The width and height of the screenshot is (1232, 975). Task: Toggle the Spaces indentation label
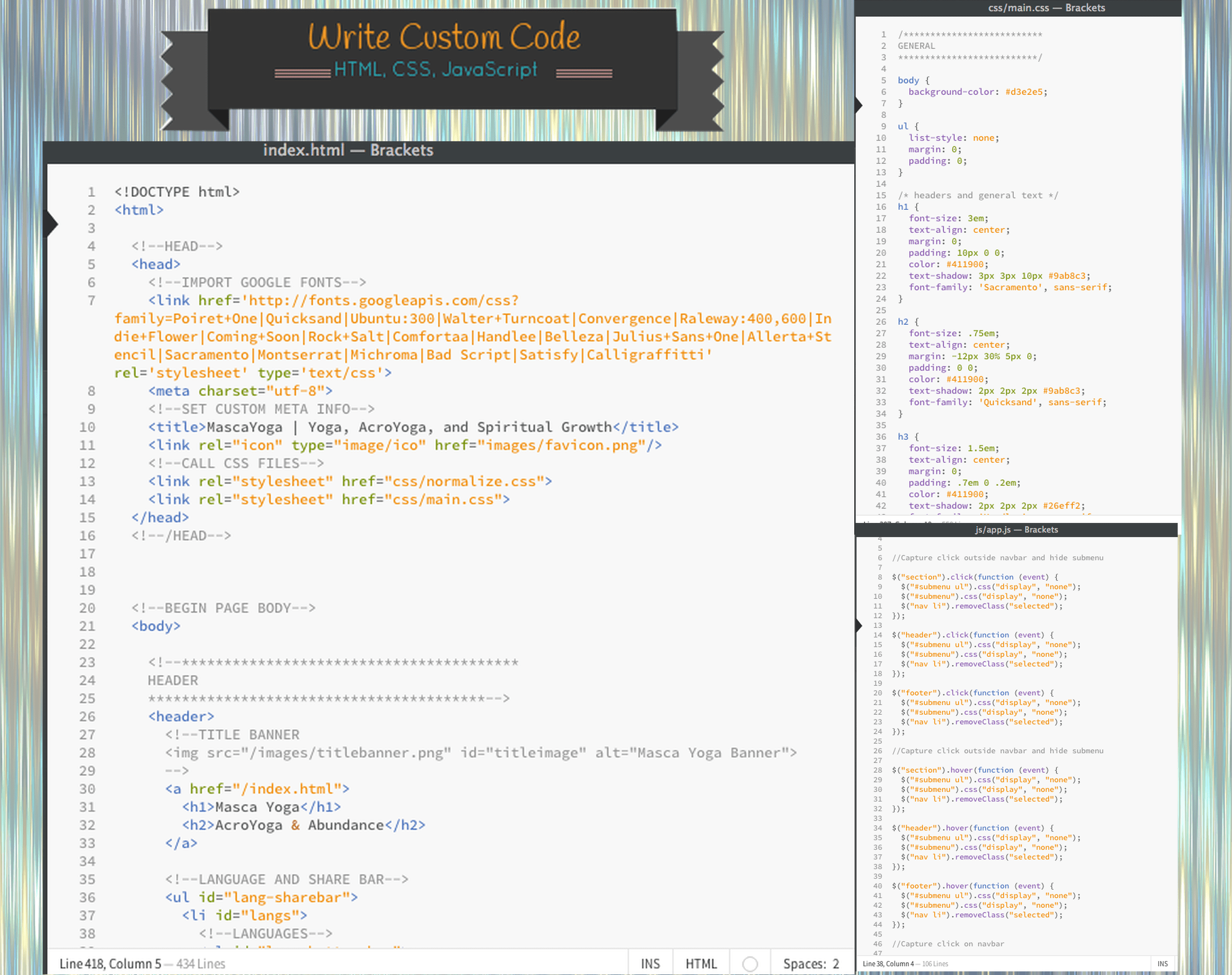tap(804, 964)
